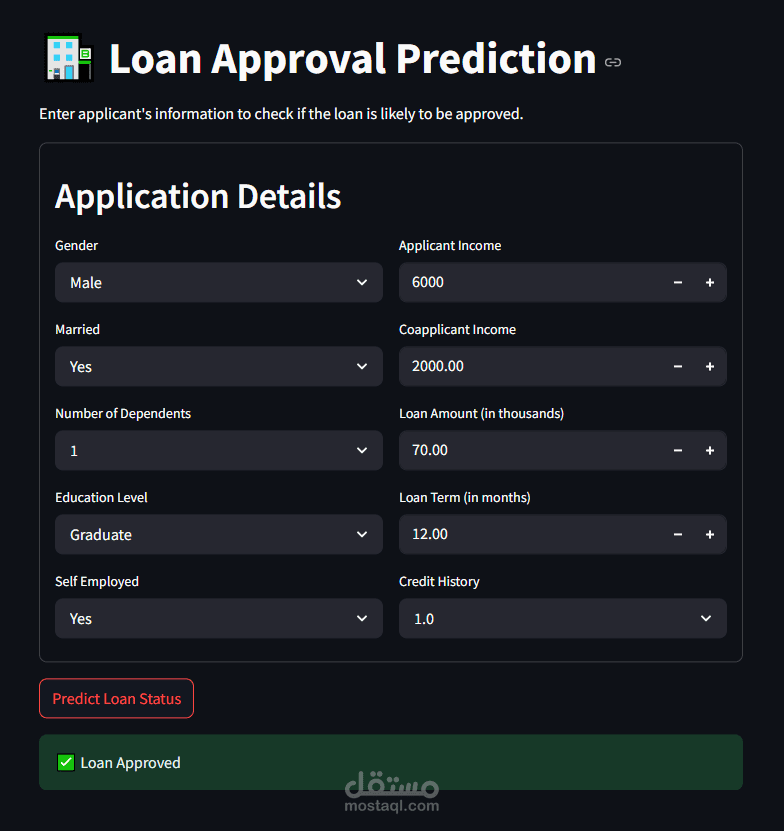Decrement Loan Amount using the minus icon
The image size is (784, 831).
[x=678, y=450]
